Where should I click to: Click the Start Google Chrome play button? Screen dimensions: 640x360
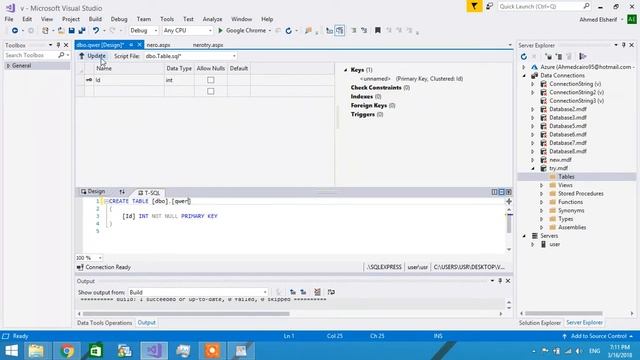220,31
